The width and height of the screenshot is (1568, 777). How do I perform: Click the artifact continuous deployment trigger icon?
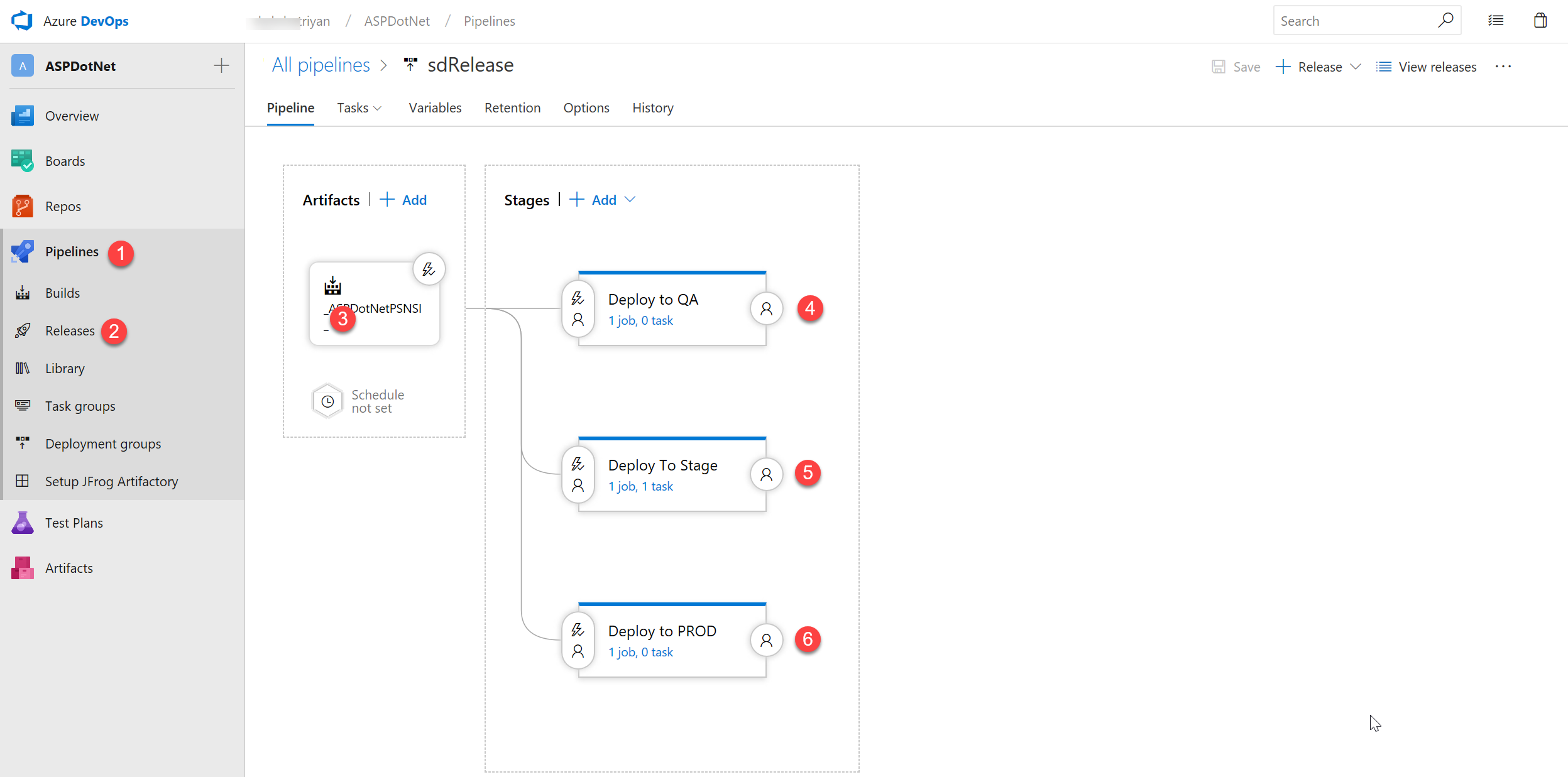[x=429, y=269]
